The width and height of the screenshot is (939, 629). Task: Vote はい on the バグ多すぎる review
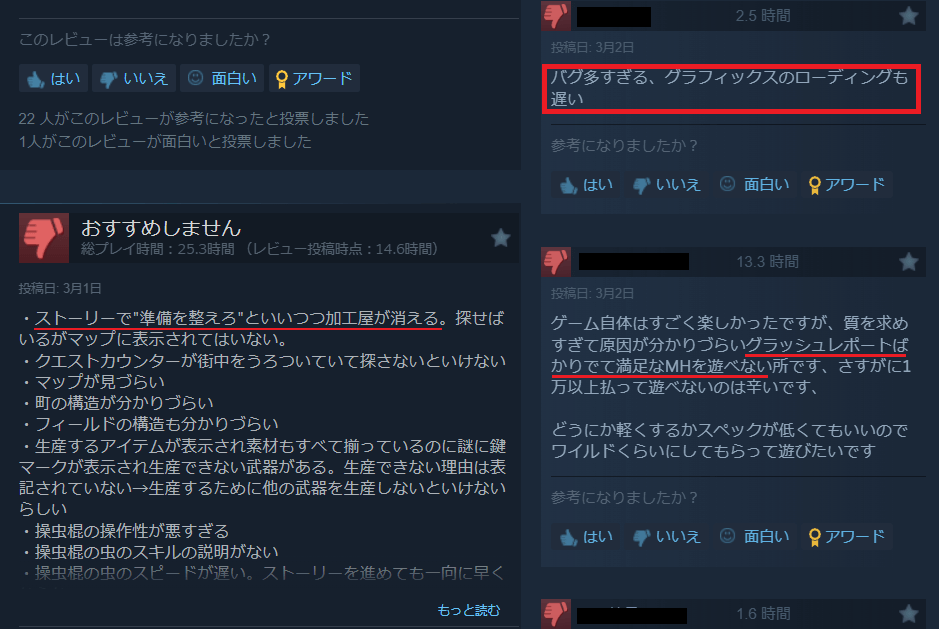coord(587,185)
